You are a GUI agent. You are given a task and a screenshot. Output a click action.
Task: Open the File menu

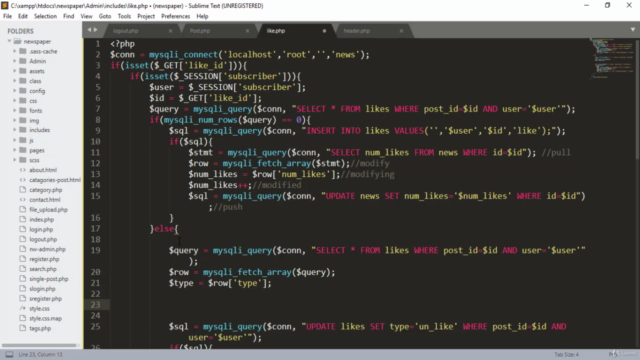(7, 16)
